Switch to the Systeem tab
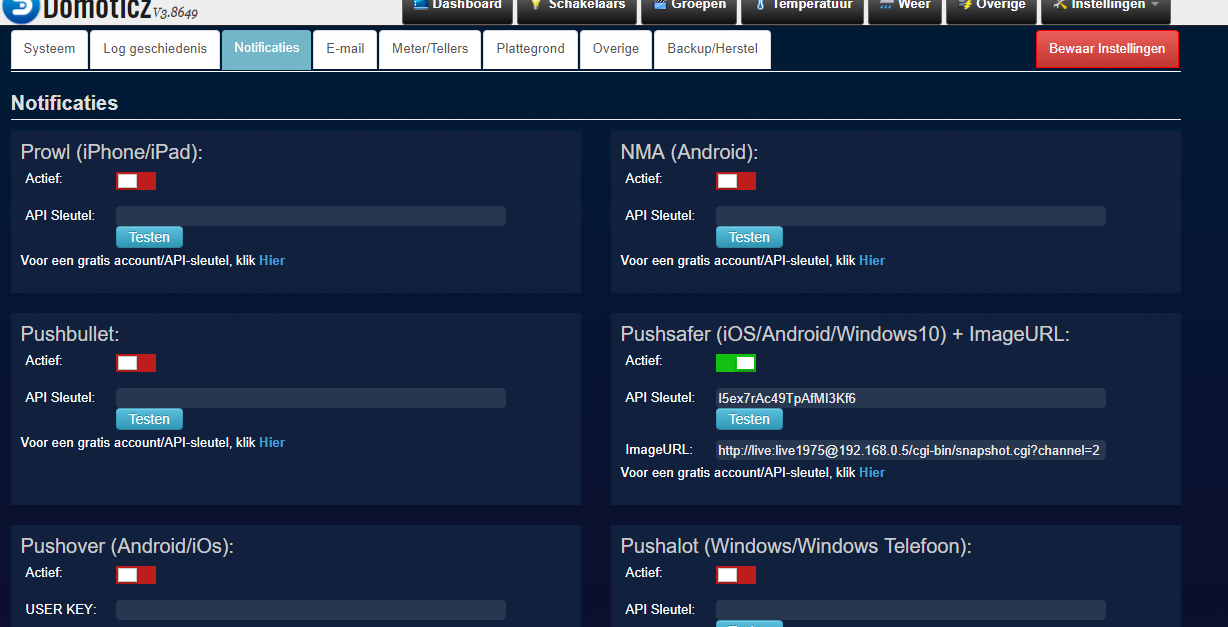The image size is (1228, 627). [x=49, y=49]
